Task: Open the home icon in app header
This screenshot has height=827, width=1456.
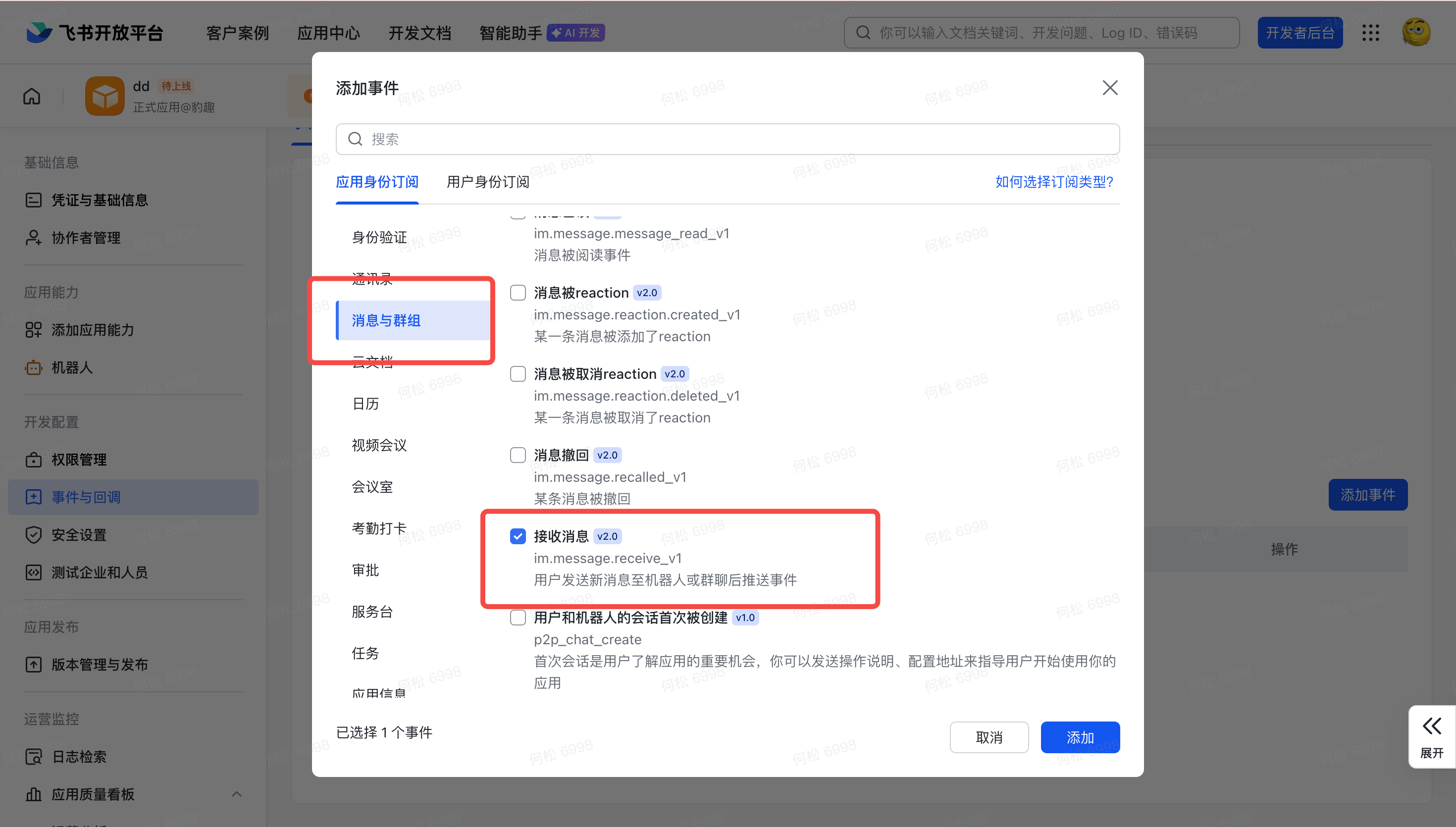Action: pyautogui.click(x=32, y=97)
